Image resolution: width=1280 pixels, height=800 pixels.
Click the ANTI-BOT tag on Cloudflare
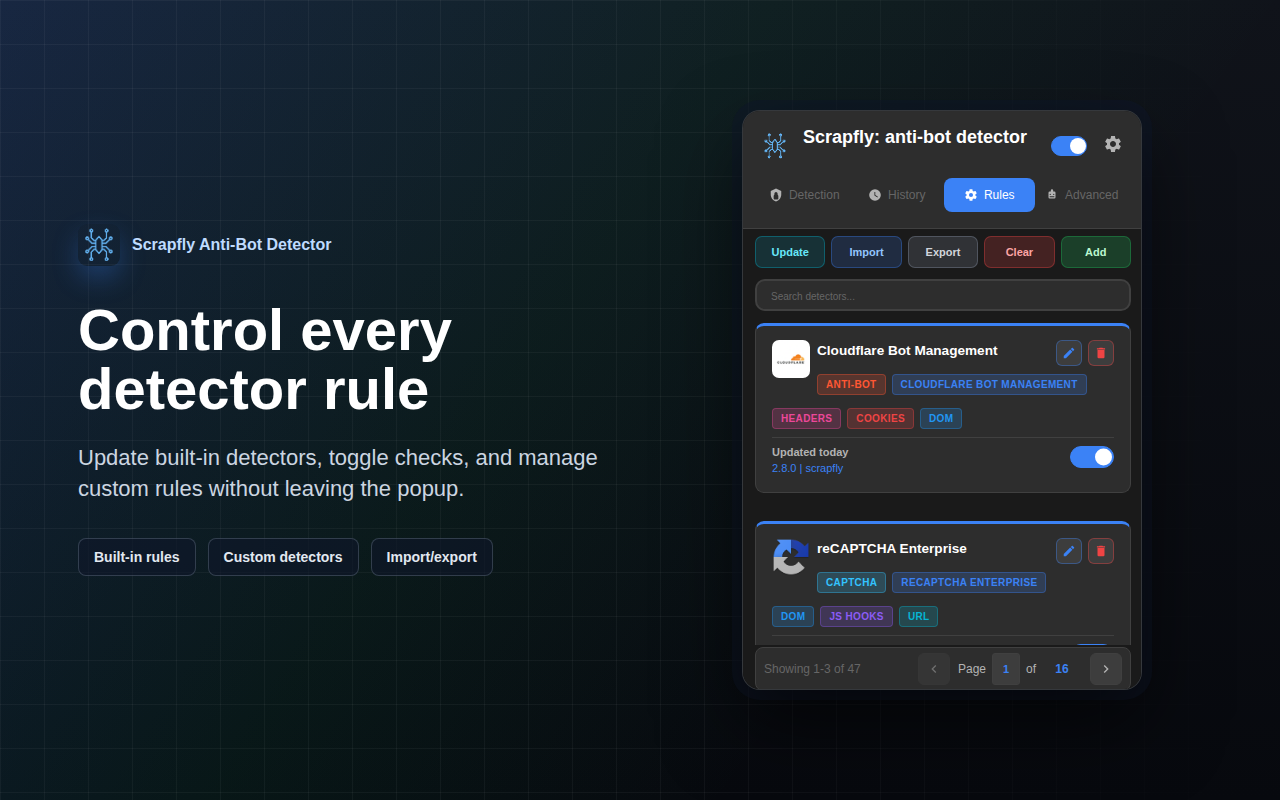851,384
